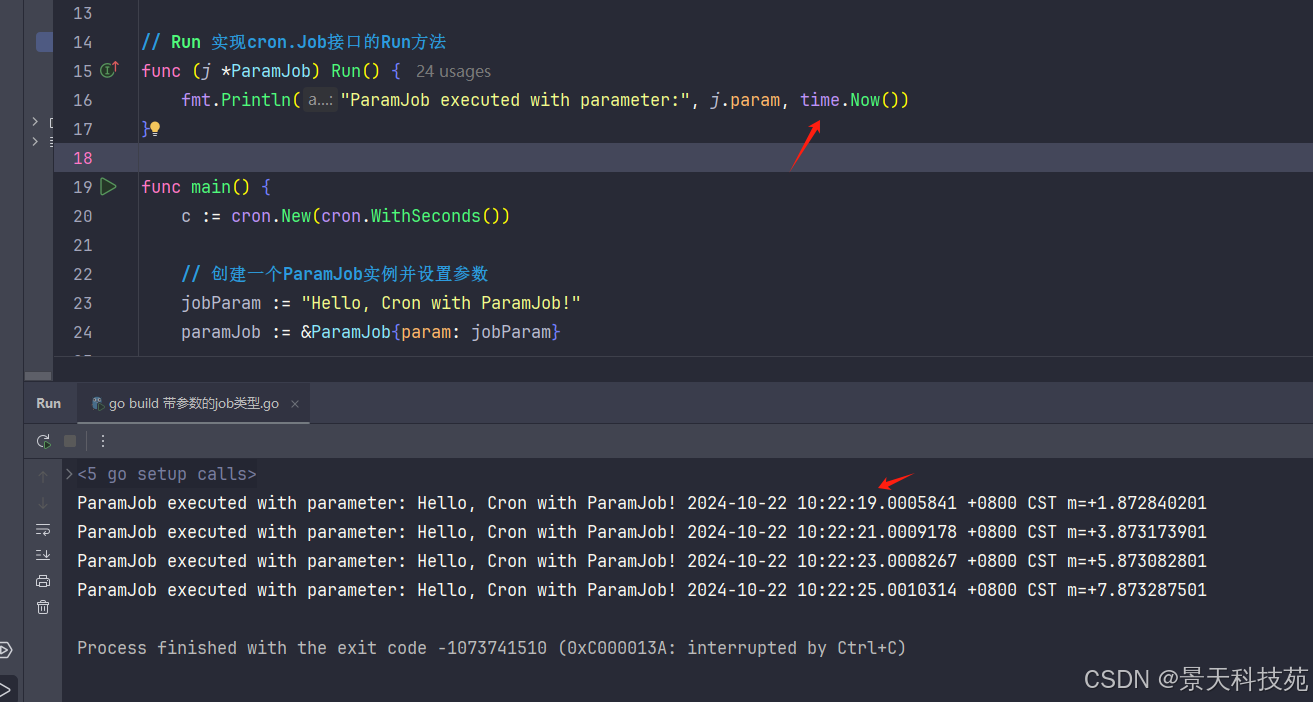Click string "Hello, Cron with ParamJob!" in code
1313x702 pixels.
(441, 303)
